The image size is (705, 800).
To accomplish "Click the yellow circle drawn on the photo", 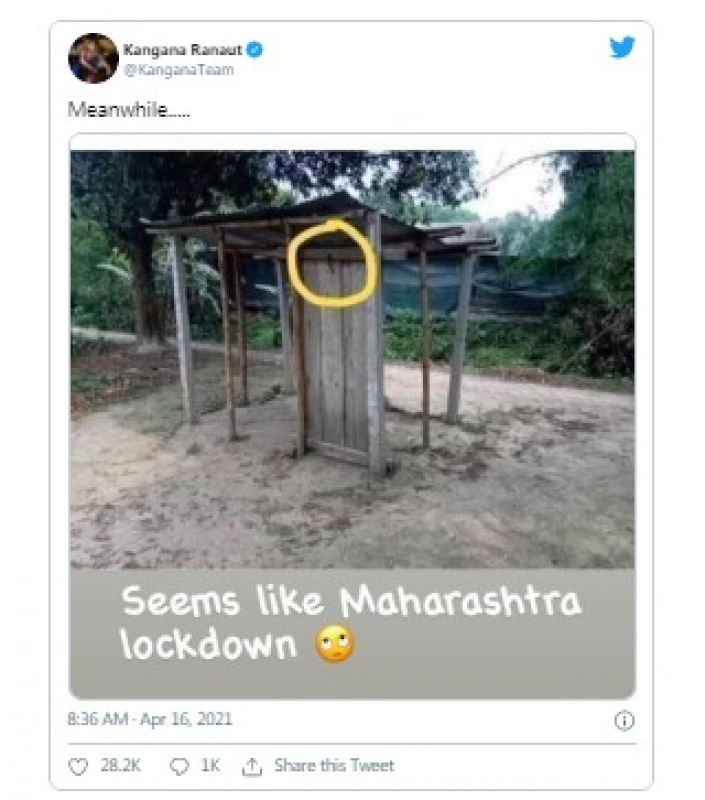I will 332,264.
